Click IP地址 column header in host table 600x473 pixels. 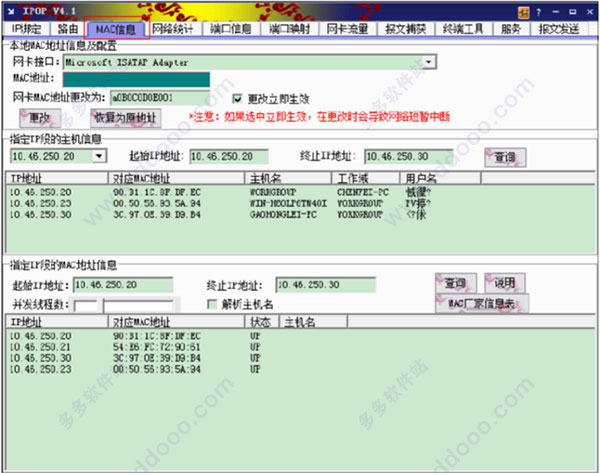coord(57,178)
